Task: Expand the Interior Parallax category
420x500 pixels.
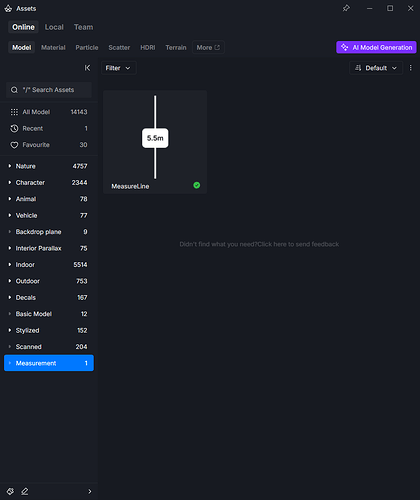Action: tap(10, 248)
